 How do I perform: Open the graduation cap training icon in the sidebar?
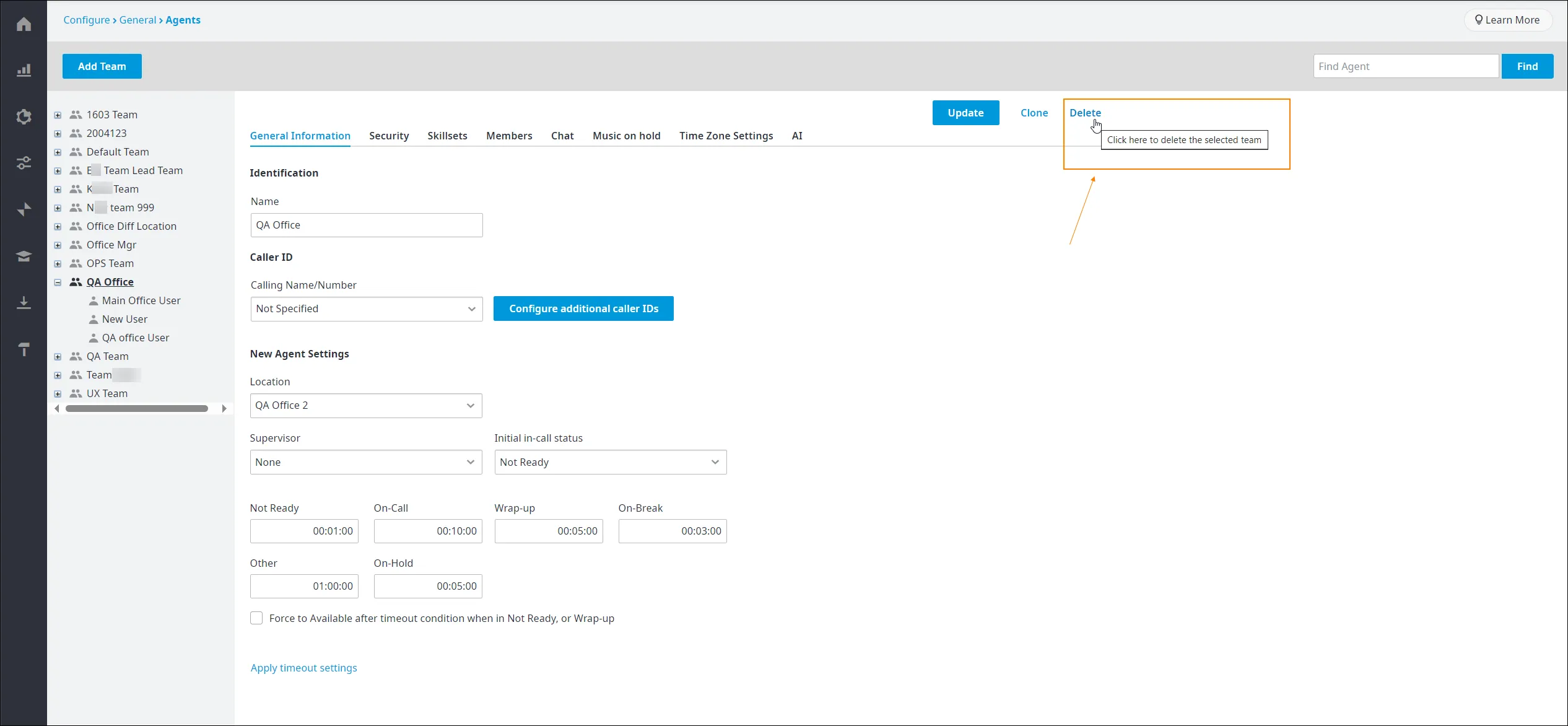(24, 256)
